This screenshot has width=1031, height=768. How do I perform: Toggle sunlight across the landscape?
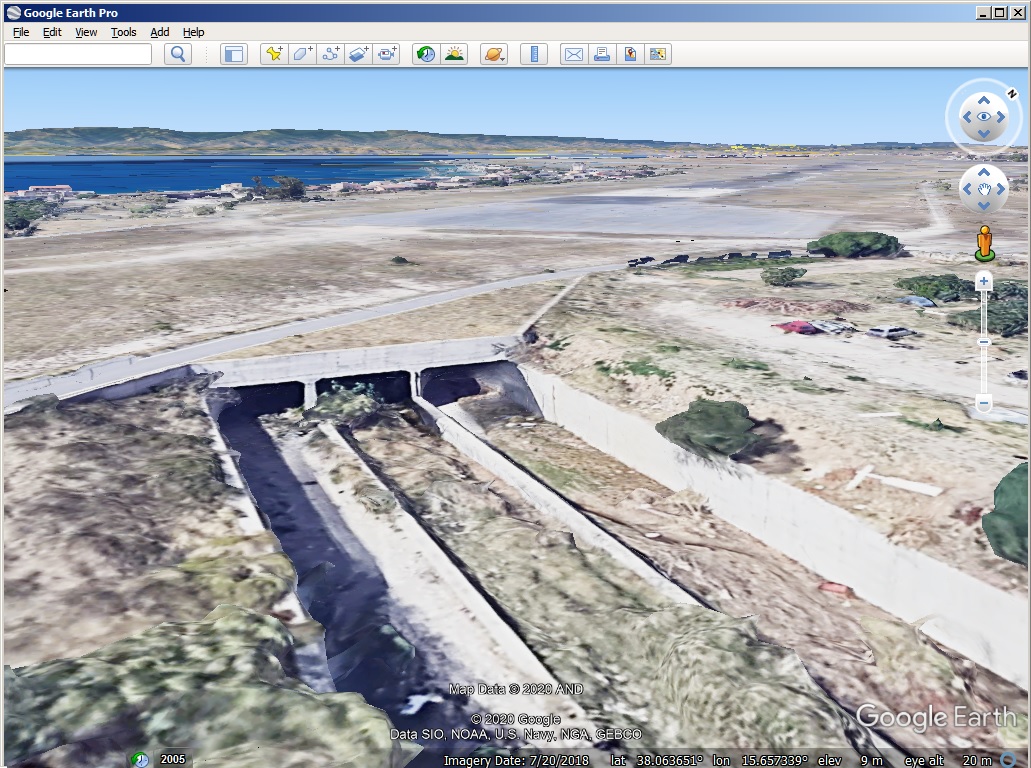[454, 54]
